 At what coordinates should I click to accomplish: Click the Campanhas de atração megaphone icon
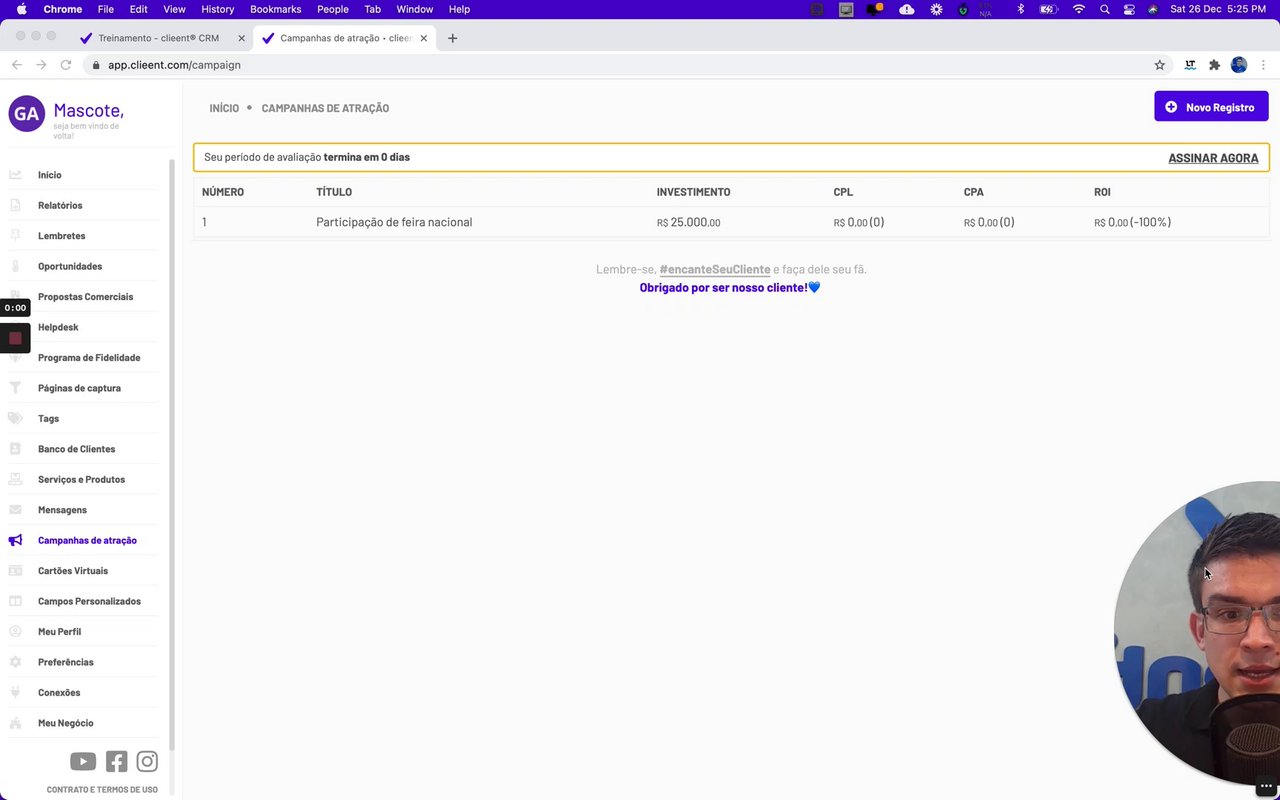click(x=15, y=540)
